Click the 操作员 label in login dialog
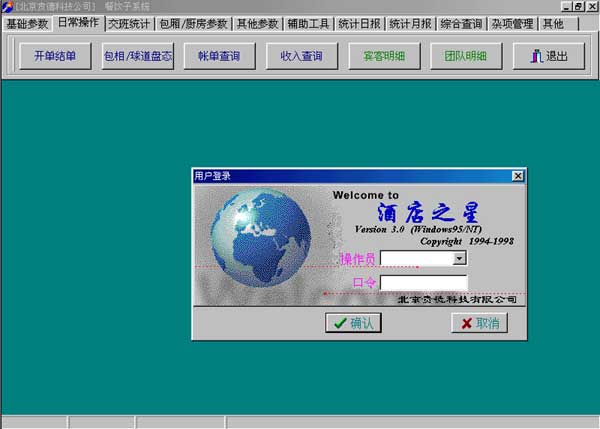This screenshot has height=429, width=600. click(357, 259)
